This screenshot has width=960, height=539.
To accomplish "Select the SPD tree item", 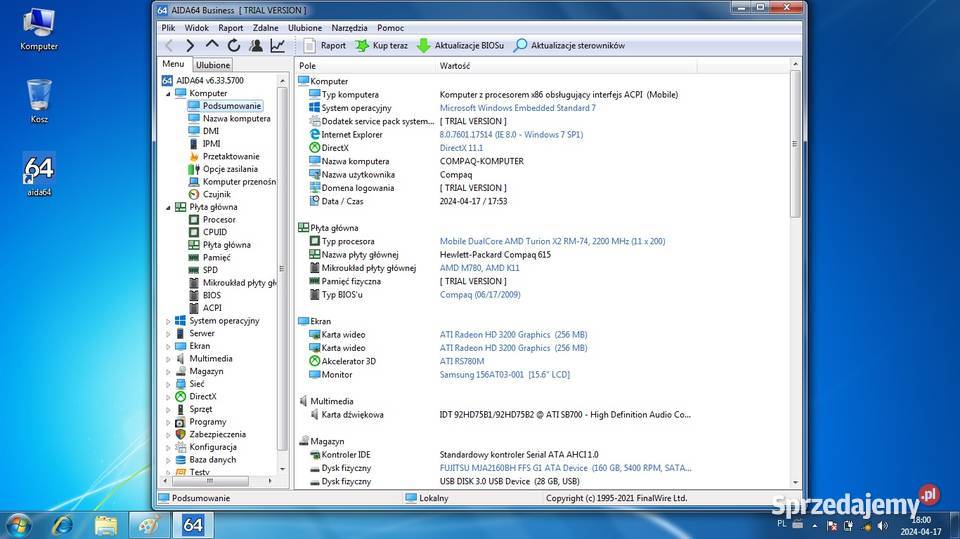I will (210, 270).
